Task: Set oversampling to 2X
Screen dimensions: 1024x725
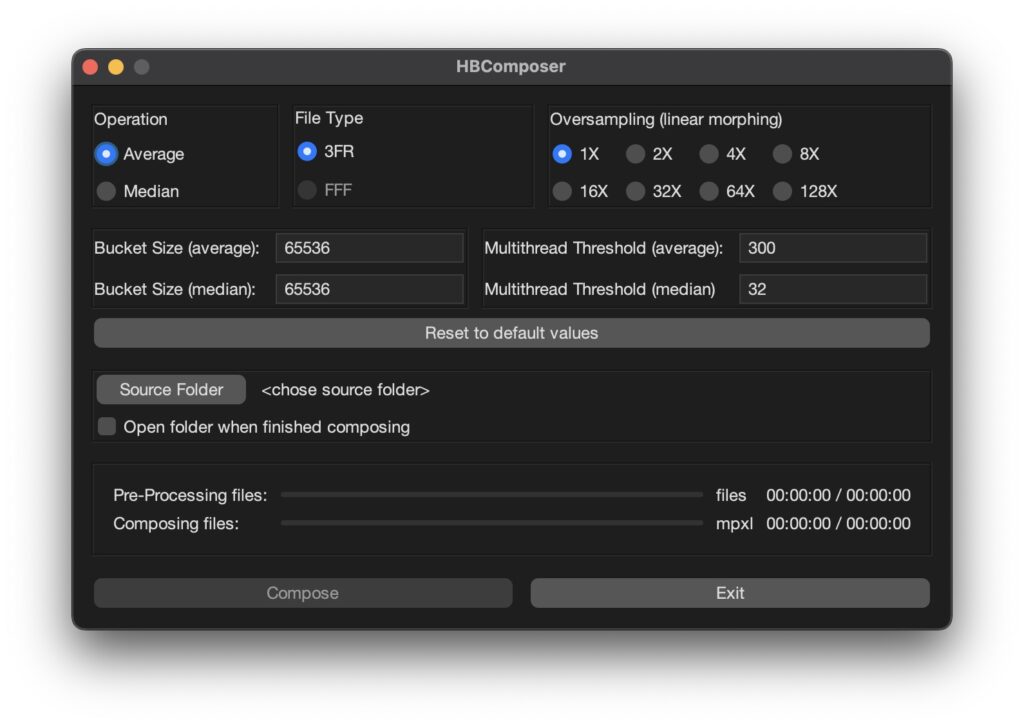Action: (x=635, y=154)
